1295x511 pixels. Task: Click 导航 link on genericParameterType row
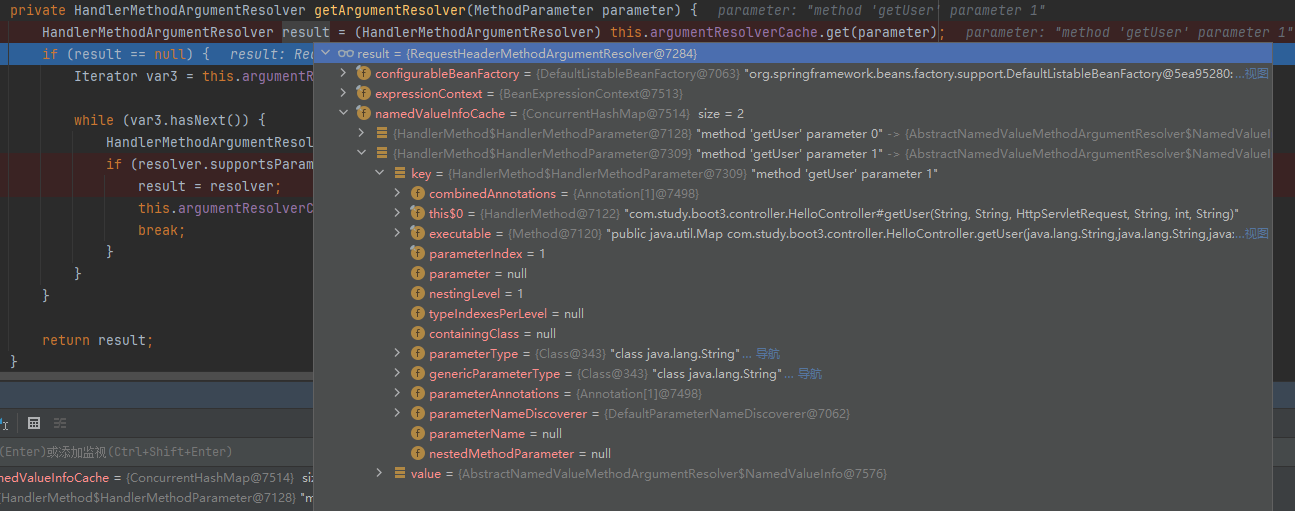click(x=810, y=373)
